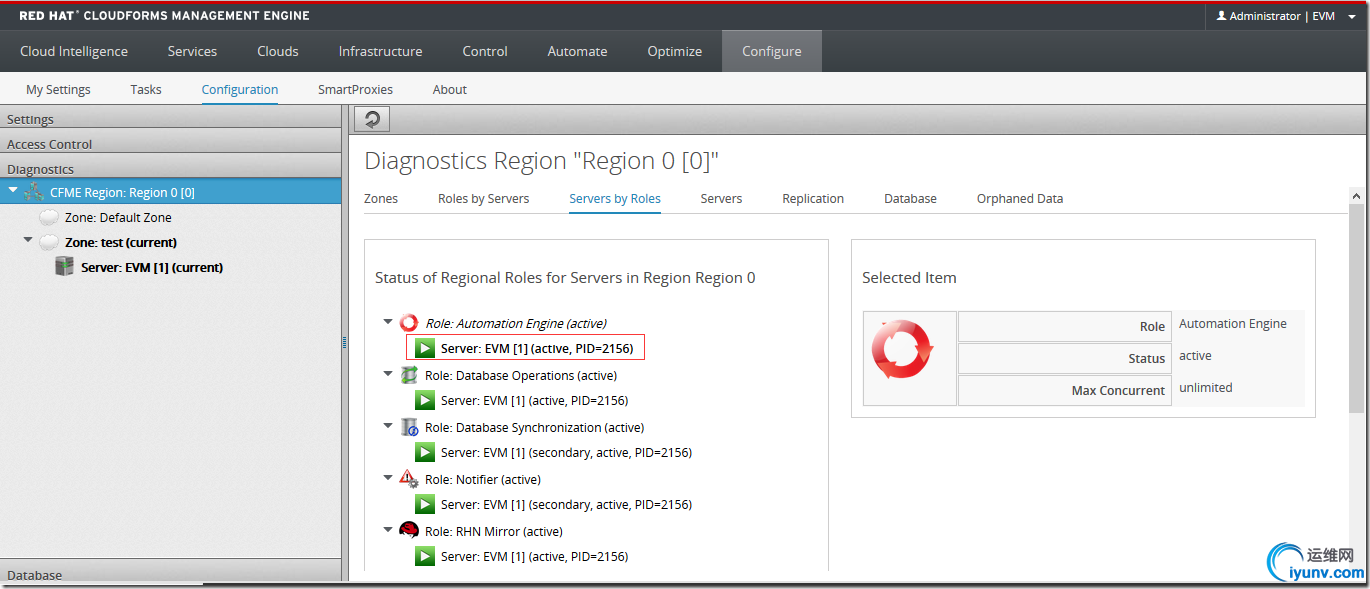This screenshot has width=1370, height=589.
Task: Select the Servers by Roles tab
Action: (x=615, y=198)
